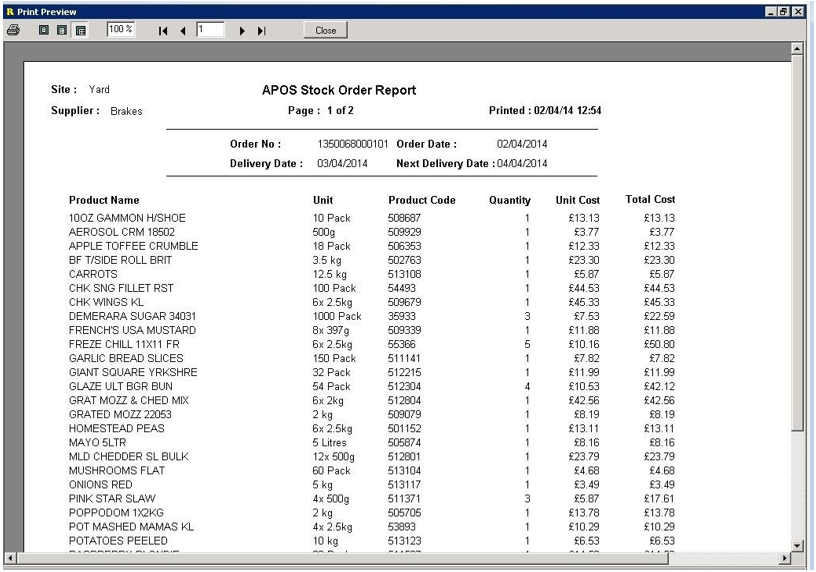Click the zoom percentage field showing 100 %

click(x=121, y=31)
